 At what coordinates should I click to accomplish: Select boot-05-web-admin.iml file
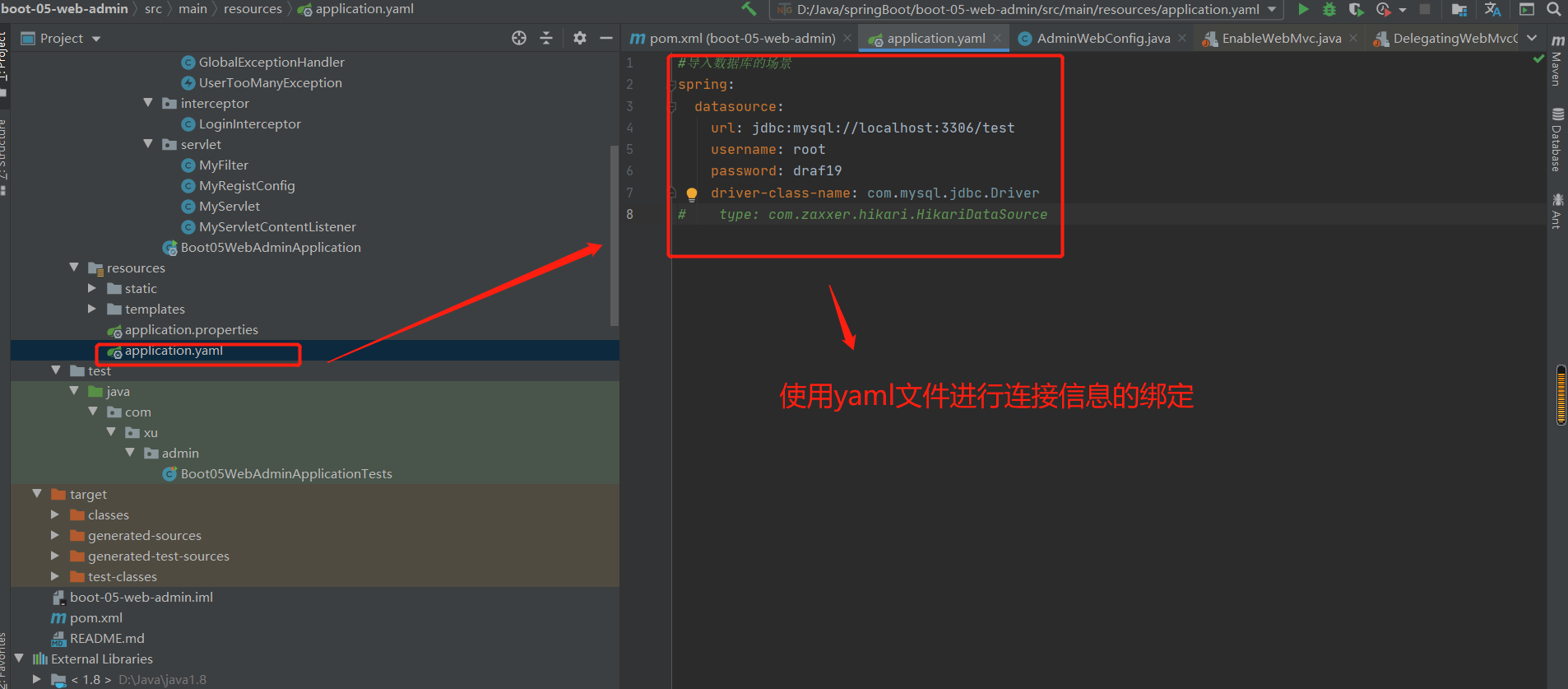pos(141,597)
